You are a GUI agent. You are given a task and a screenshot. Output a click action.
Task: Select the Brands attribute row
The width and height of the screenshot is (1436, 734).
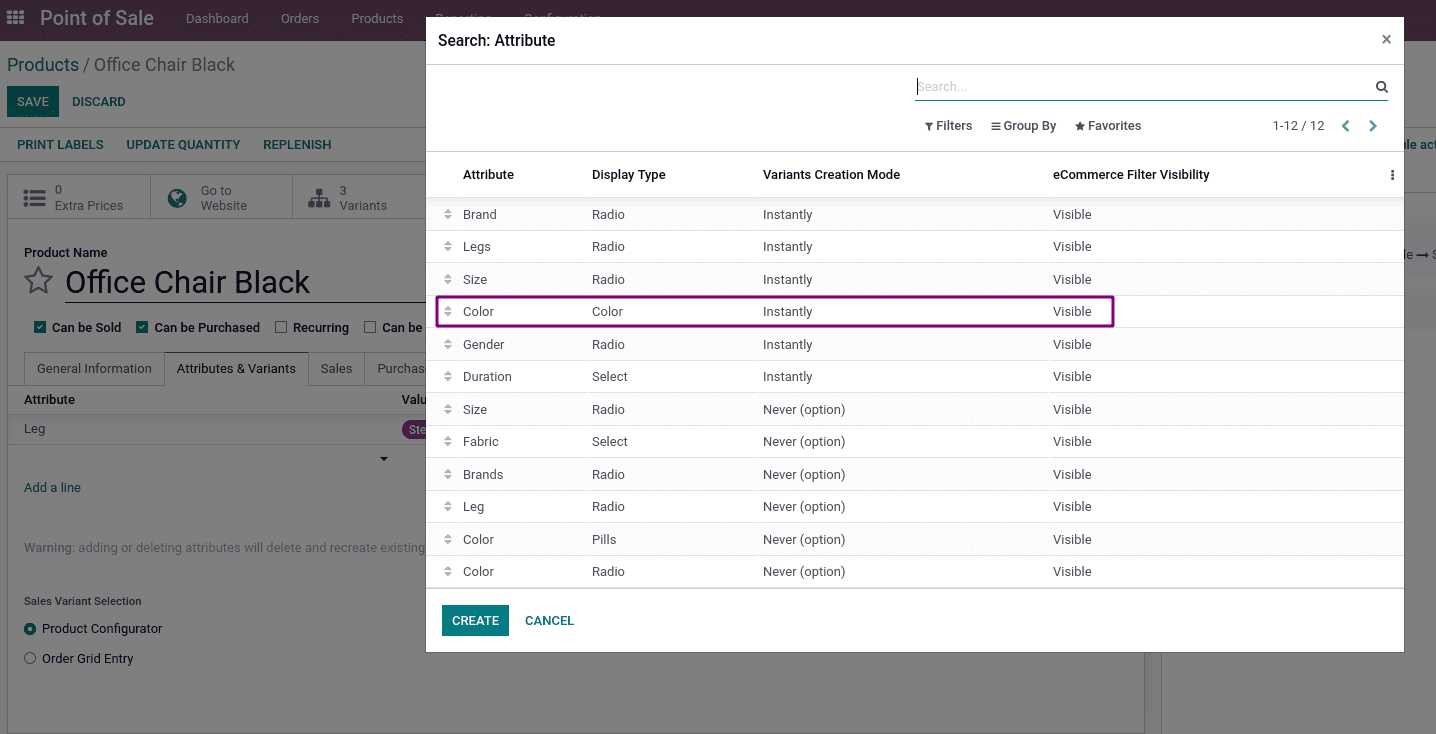click(x=914, y=475)
